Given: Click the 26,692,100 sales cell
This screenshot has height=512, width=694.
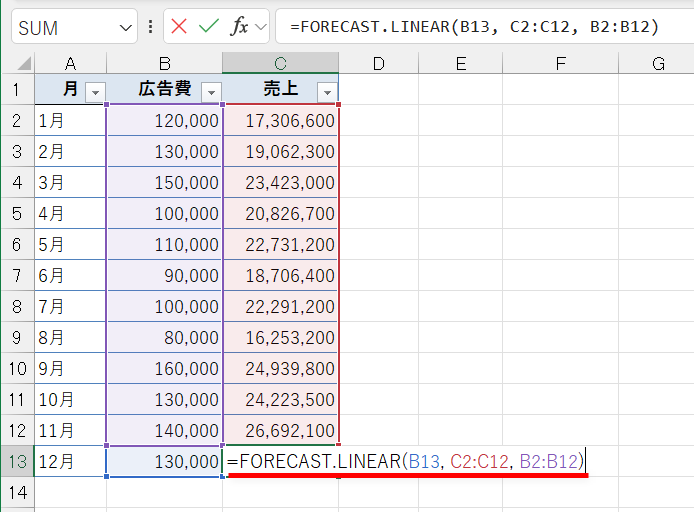Looking at the screenshot, I should click(281, 430).
